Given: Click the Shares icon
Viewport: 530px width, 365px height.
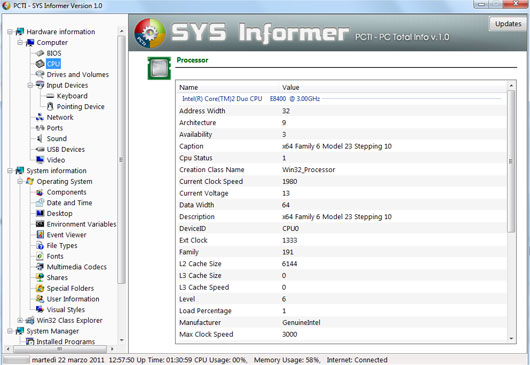Looking at the screenshot, I should click(40, 277).
